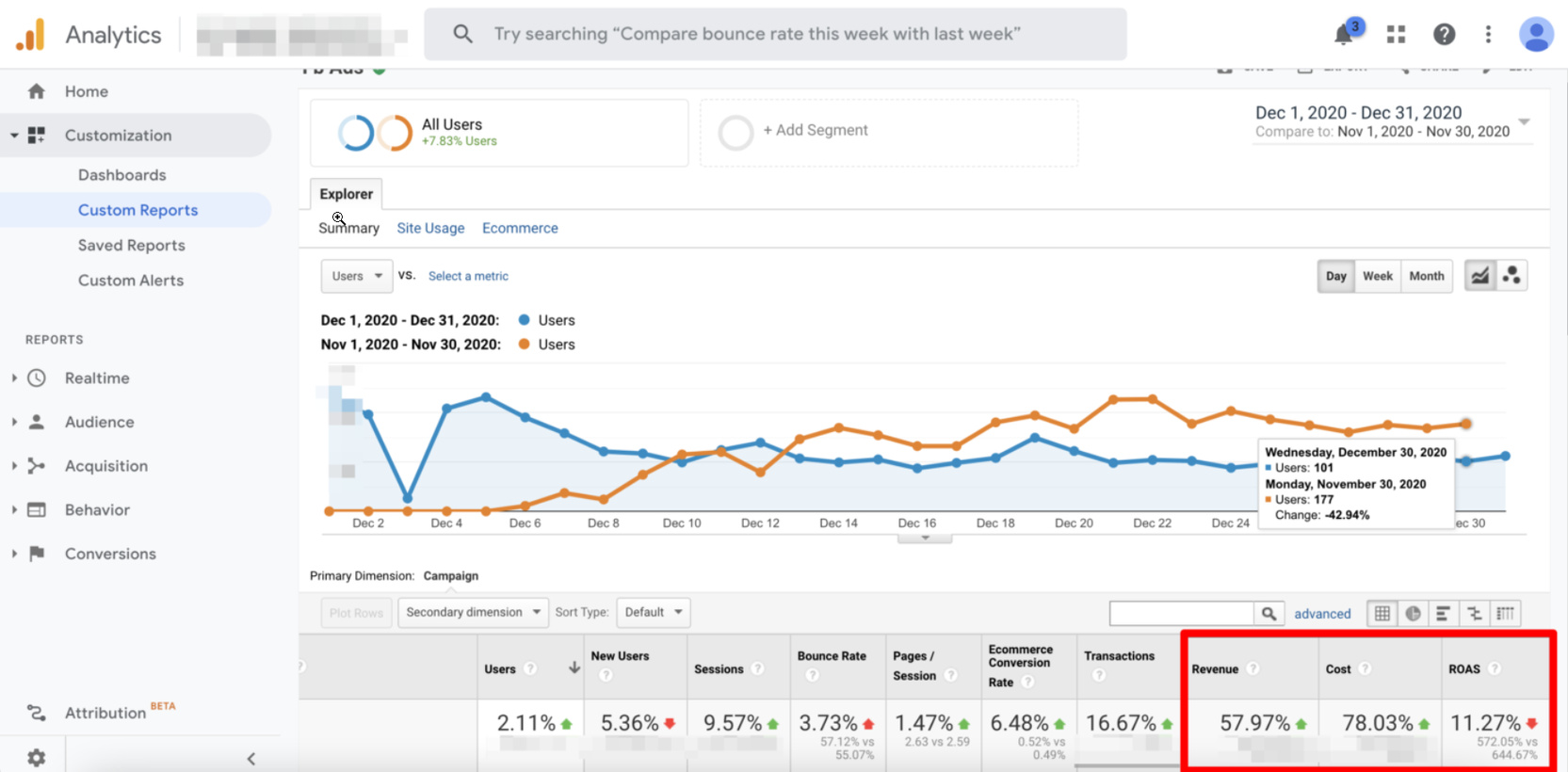
Task: Open the Sort Type Default dropdown
Action: (x=654, y=612)
